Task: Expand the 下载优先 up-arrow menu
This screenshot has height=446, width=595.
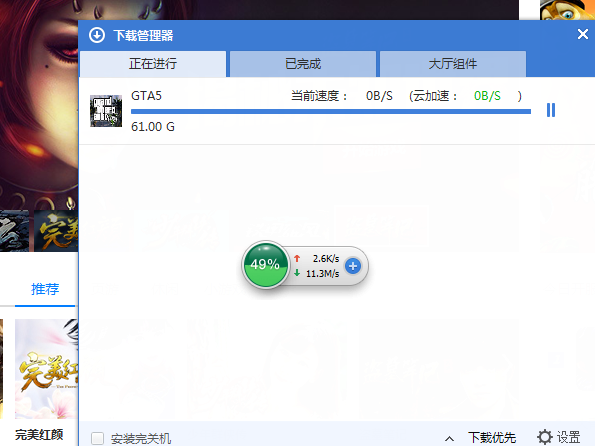Action: 449,438
